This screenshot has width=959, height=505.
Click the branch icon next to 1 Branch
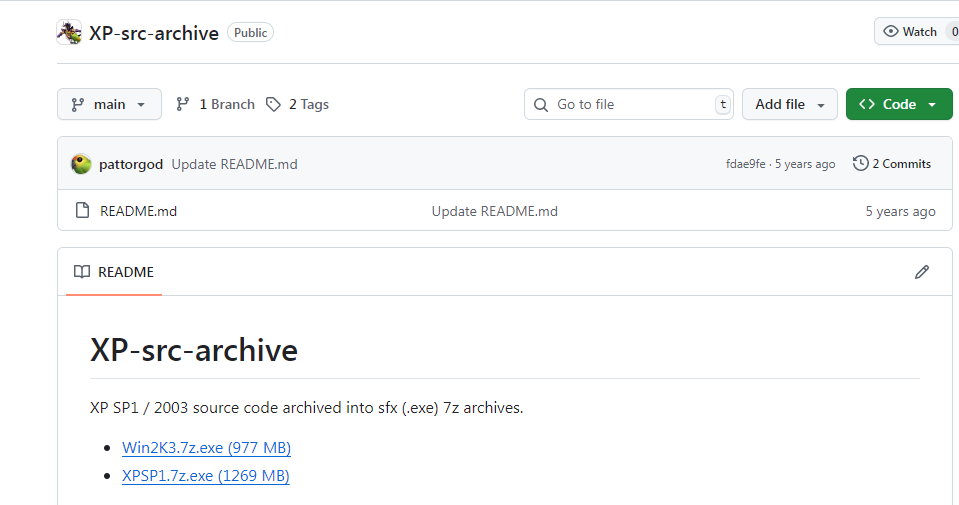click(x=183, y=104)
